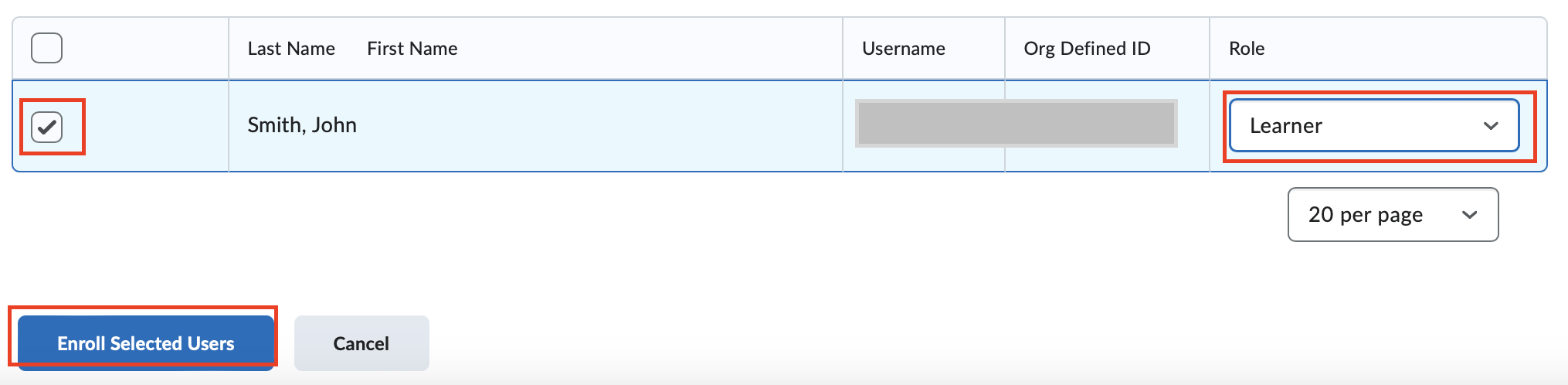Image resolution: width=1568 pixels, height=385 pixels.
Task: Open the 20 per page dropdown
Action: click(x=1393, y=214)
